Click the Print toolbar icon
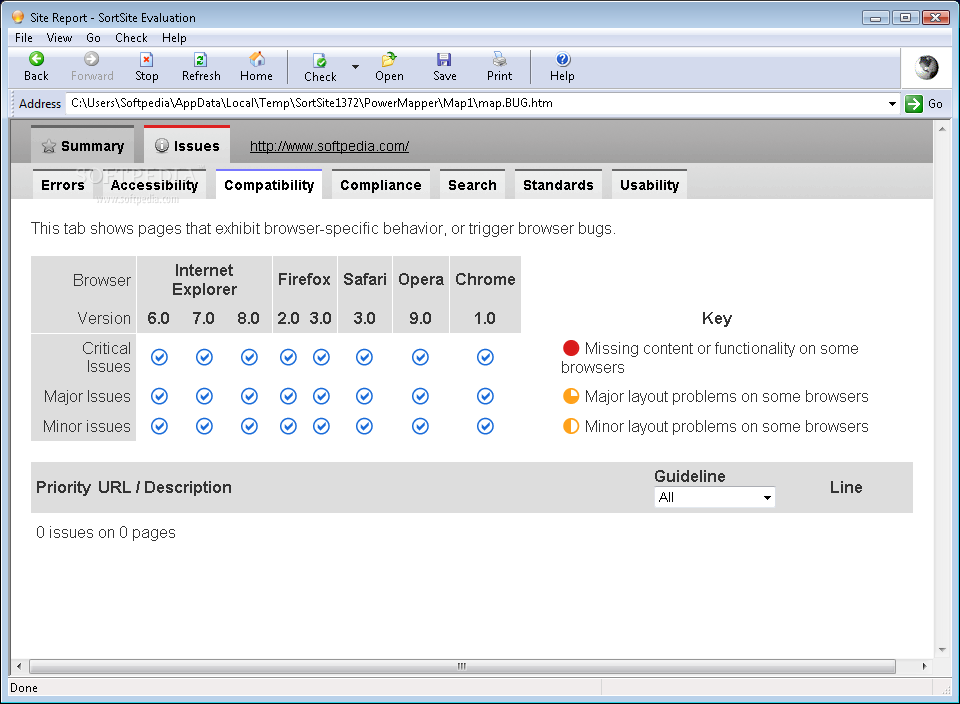The image size is (960, 704). coord(499,60)
